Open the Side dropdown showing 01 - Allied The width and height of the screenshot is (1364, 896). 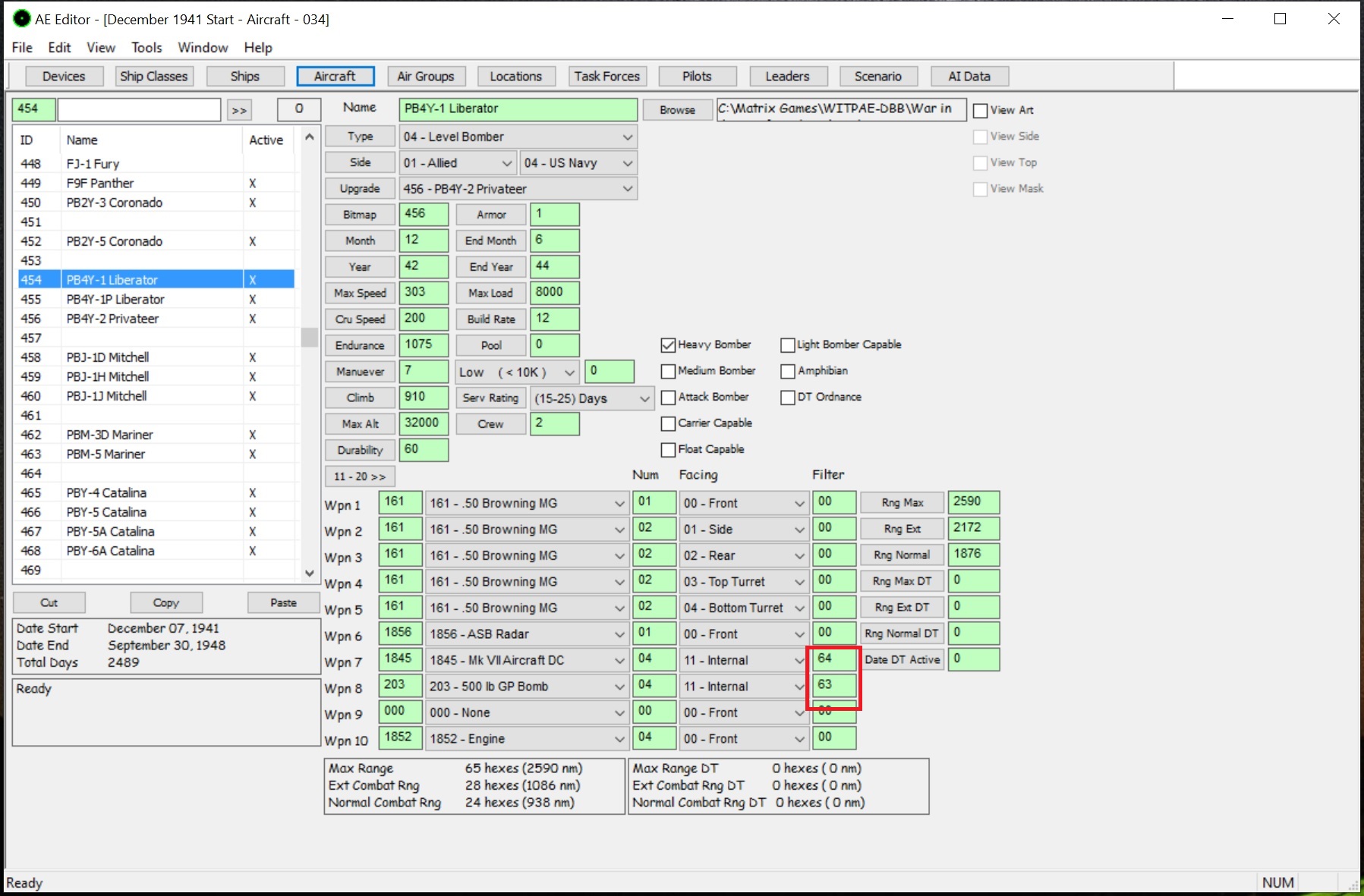tap(458, 163)
